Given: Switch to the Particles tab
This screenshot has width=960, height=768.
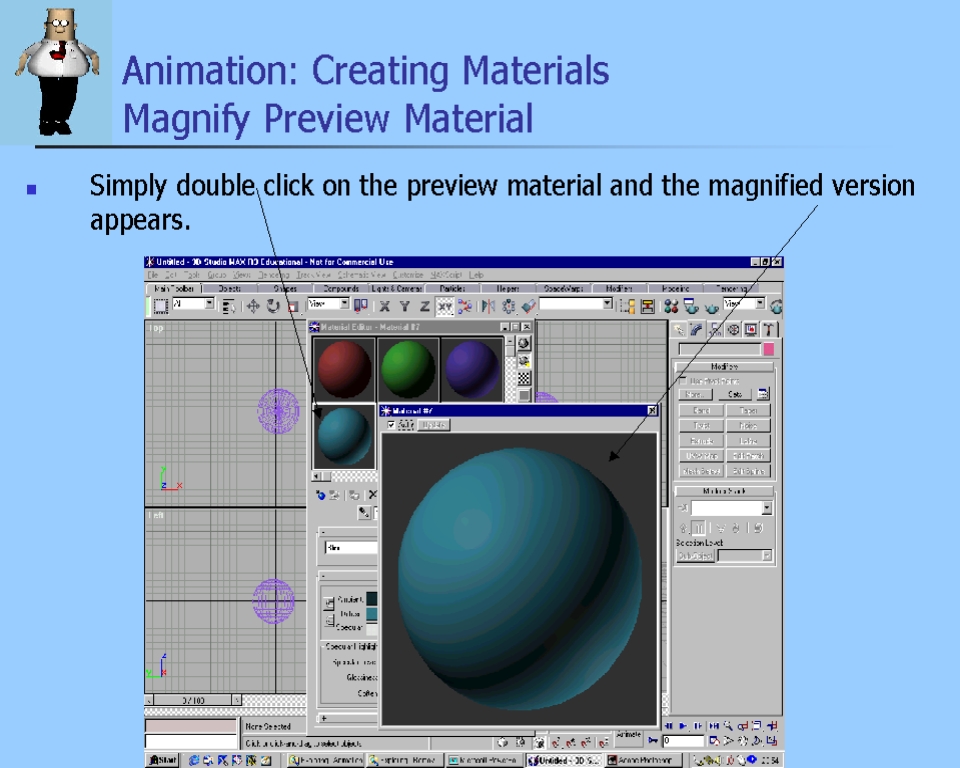Looking at the screenshot, I should [452, 289].
